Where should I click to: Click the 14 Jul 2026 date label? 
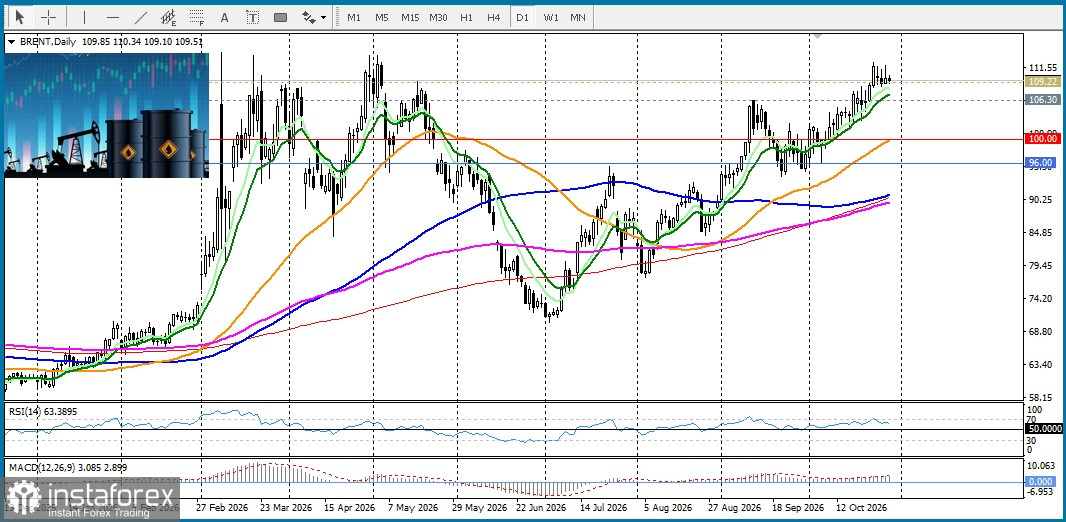[602, 508]
